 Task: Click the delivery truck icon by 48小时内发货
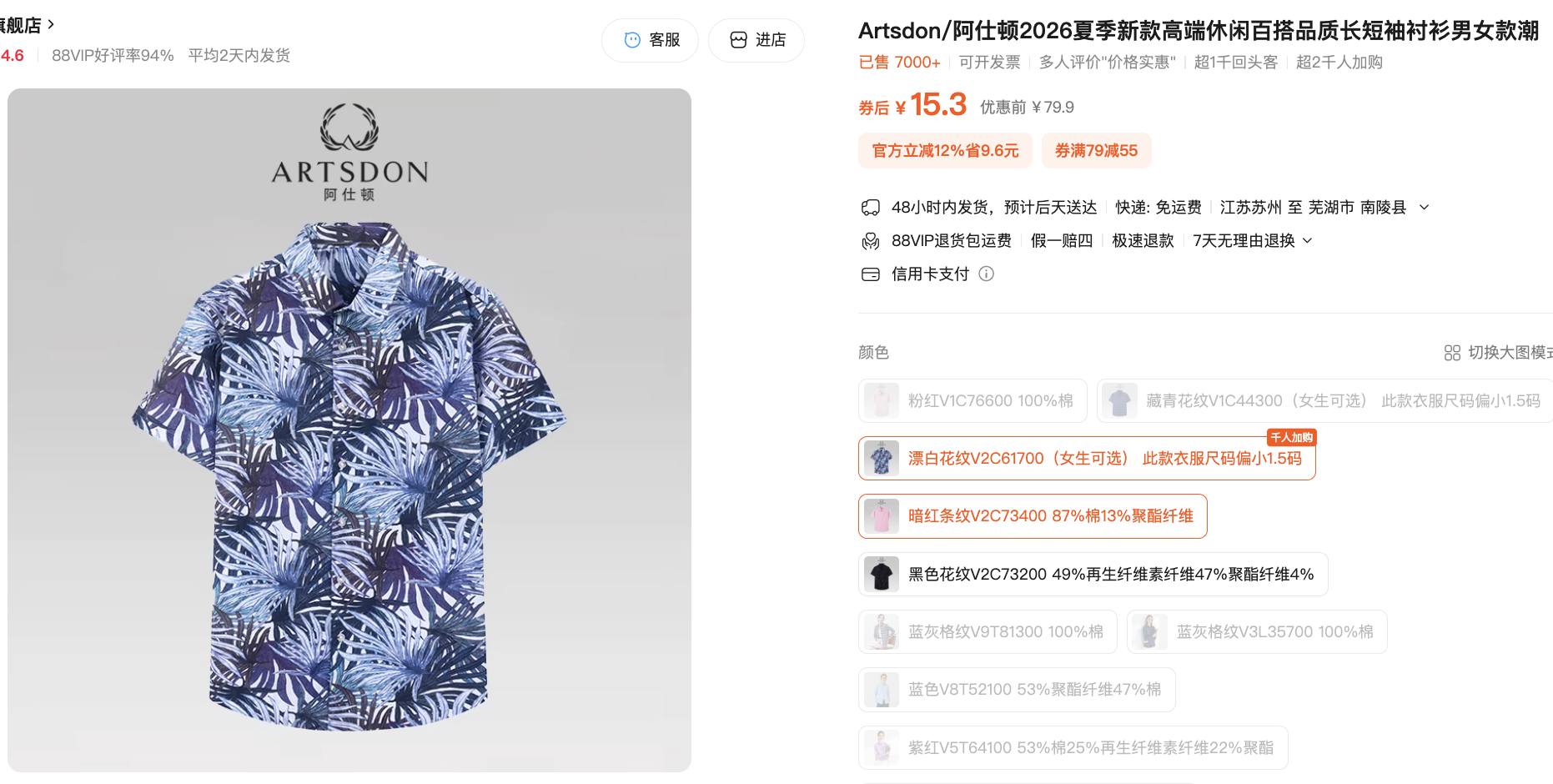click(x=871, y=207)
